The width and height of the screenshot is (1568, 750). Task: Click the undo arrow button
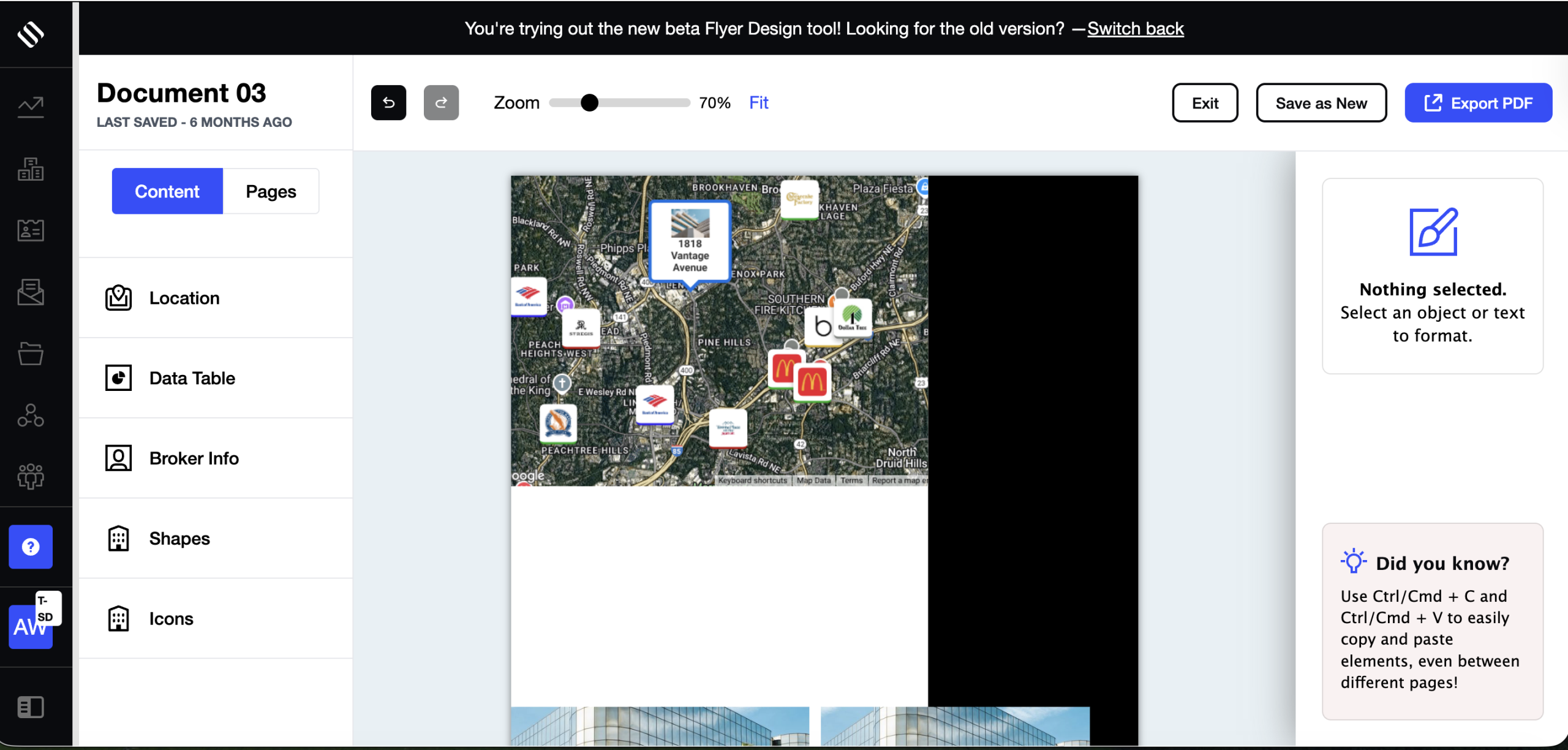pos(388,103)
